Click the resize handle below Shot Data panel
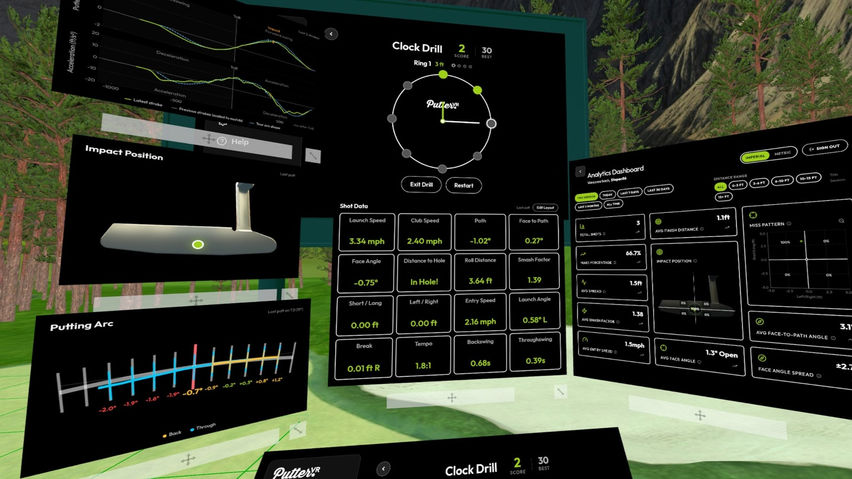The image size is (852, 479). point(561,392)
